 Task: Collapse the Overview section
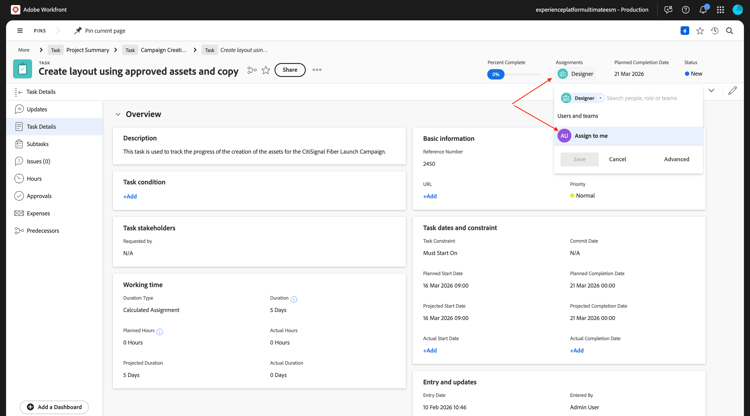[x=118, y=114]
